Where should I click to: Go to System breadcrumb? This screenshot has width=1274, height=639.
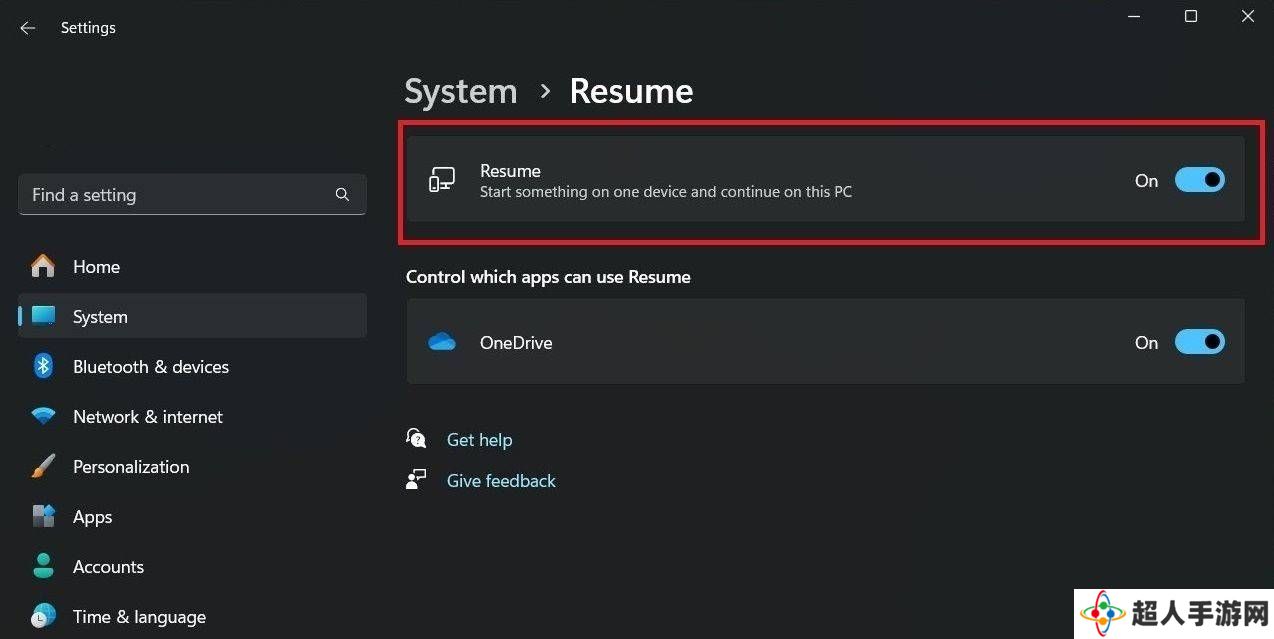(x=461, y=91)
